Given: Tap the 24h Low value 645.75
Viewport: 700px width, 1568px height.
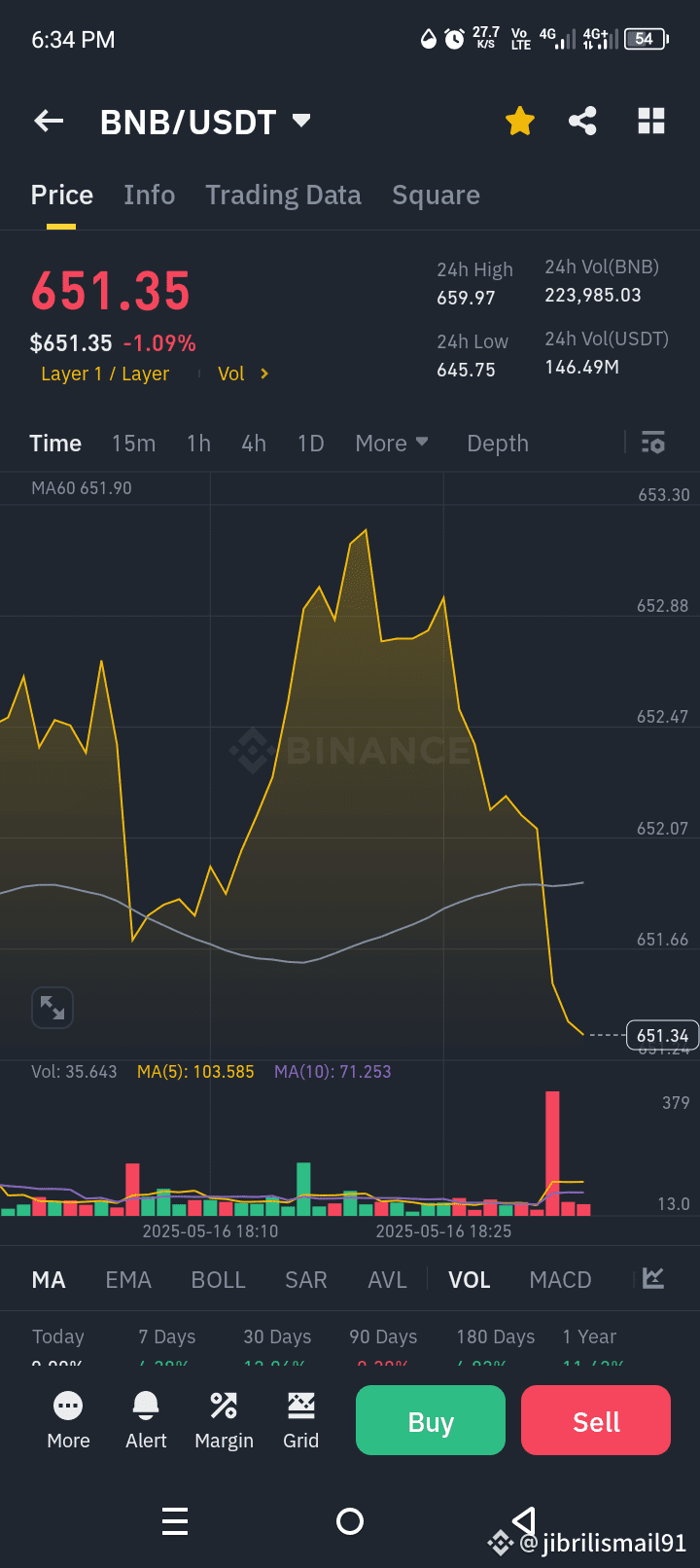Looking at the screenshot, I should pyautogui.click(x=466, y=371).
